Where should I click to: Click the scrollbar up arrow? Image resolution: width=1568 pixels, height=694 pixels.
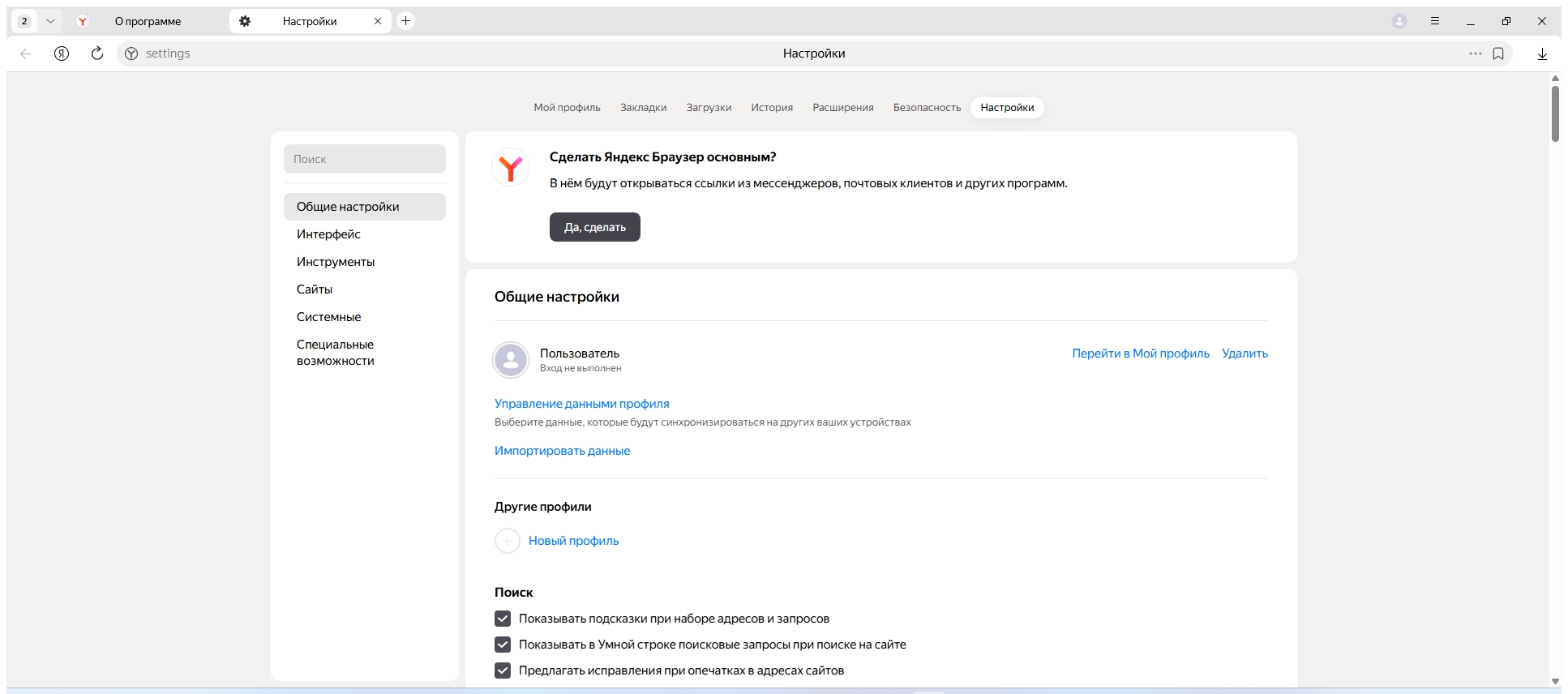click(x=1555, y=79)
